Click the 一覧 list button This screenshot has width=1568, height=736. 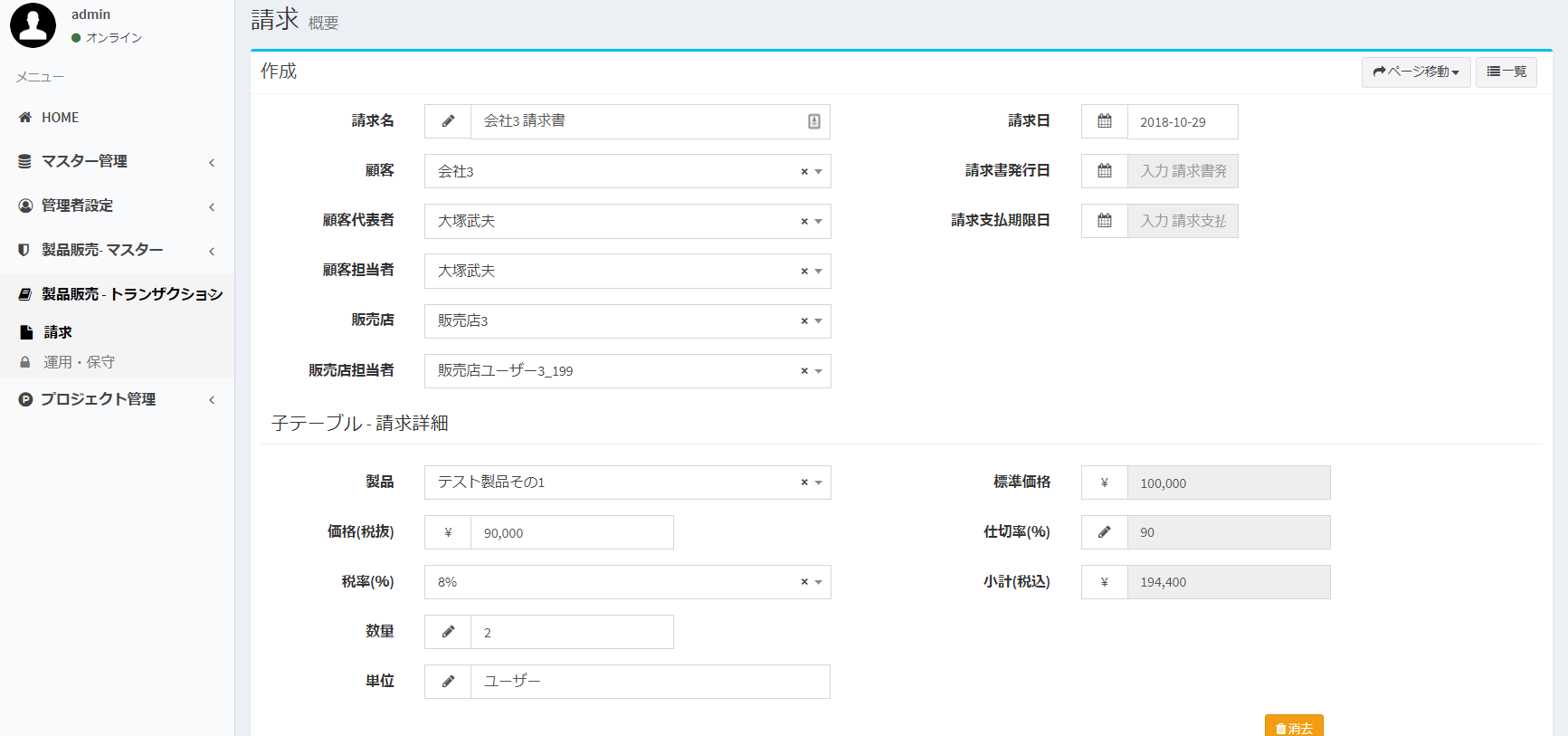[1506, 72]
